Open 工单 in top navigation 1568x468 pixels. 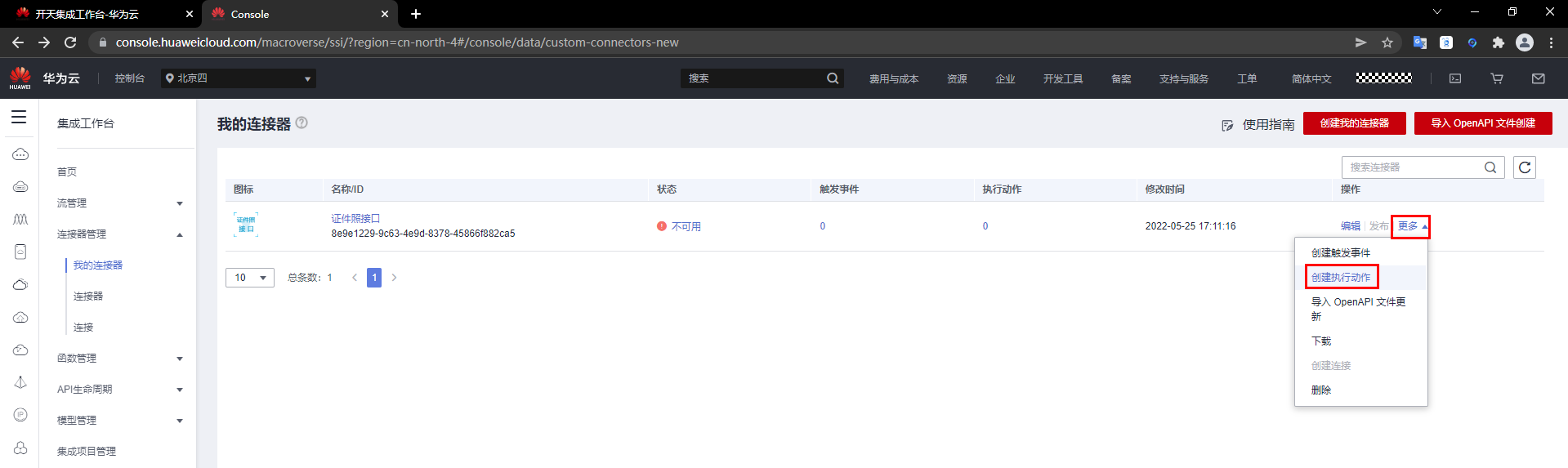pyautogui.click(x=1247, y=79)
